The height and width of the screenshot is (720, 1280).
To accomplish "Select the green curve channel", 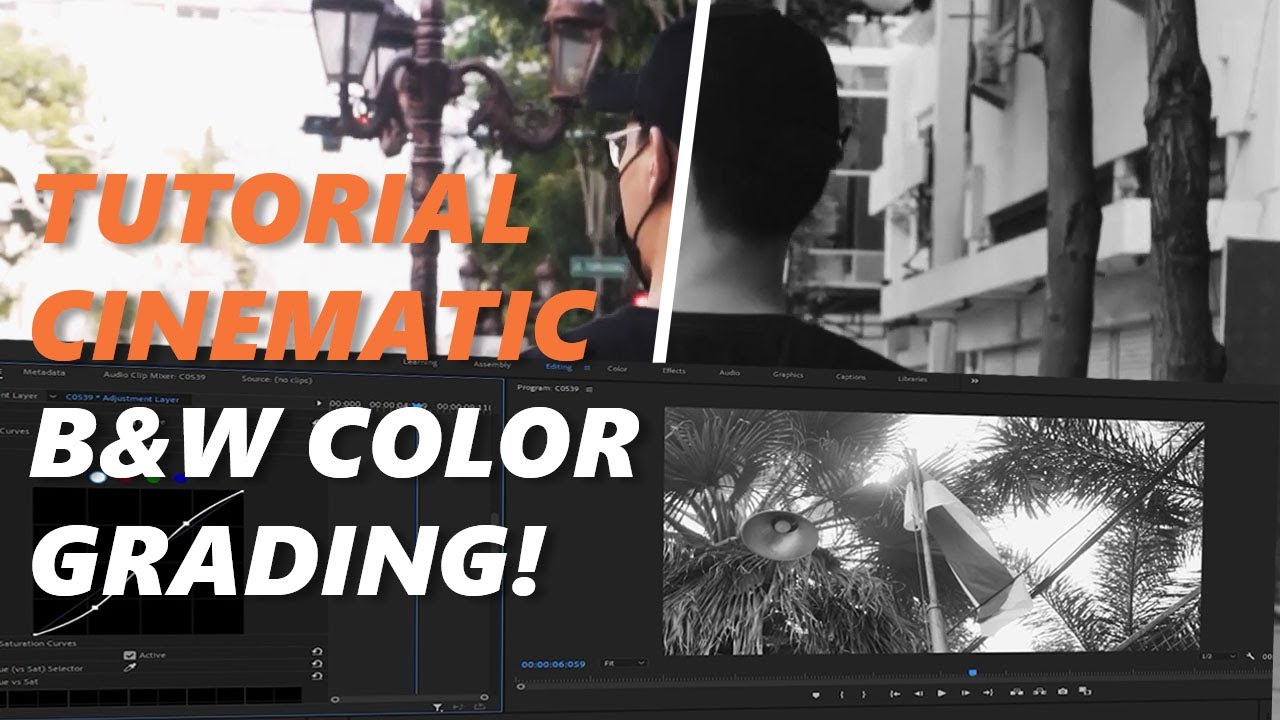I will point(153,478).
